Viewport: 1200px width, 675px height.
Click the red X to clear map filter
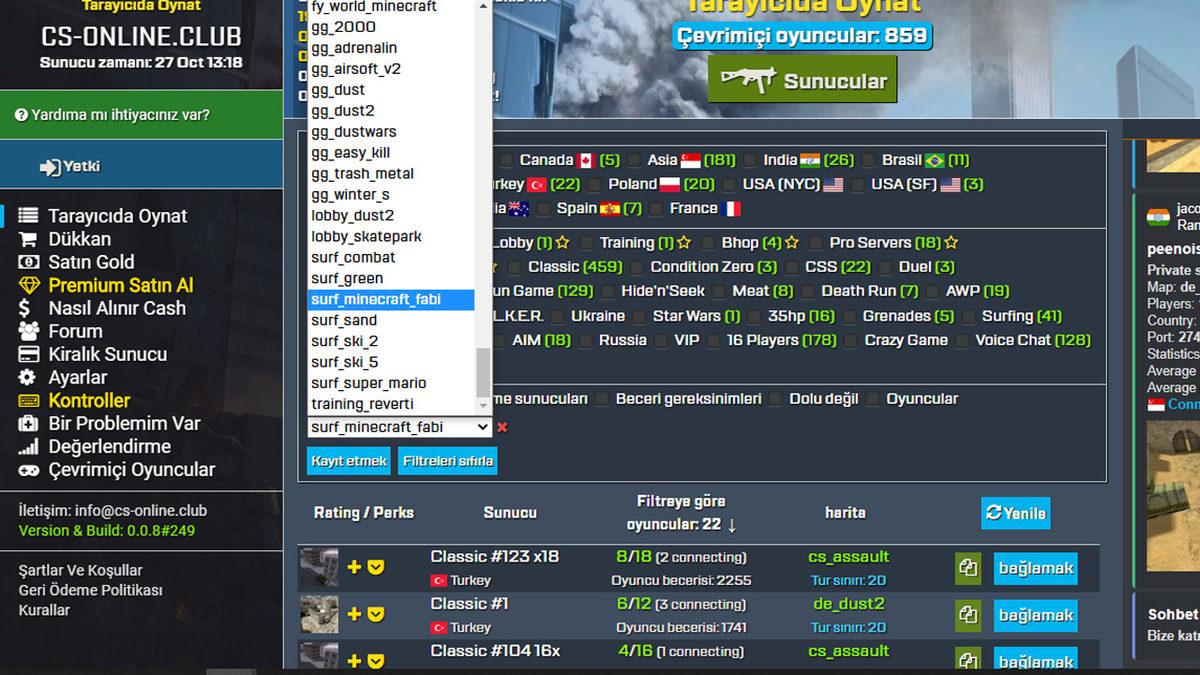tap(502, 427)
